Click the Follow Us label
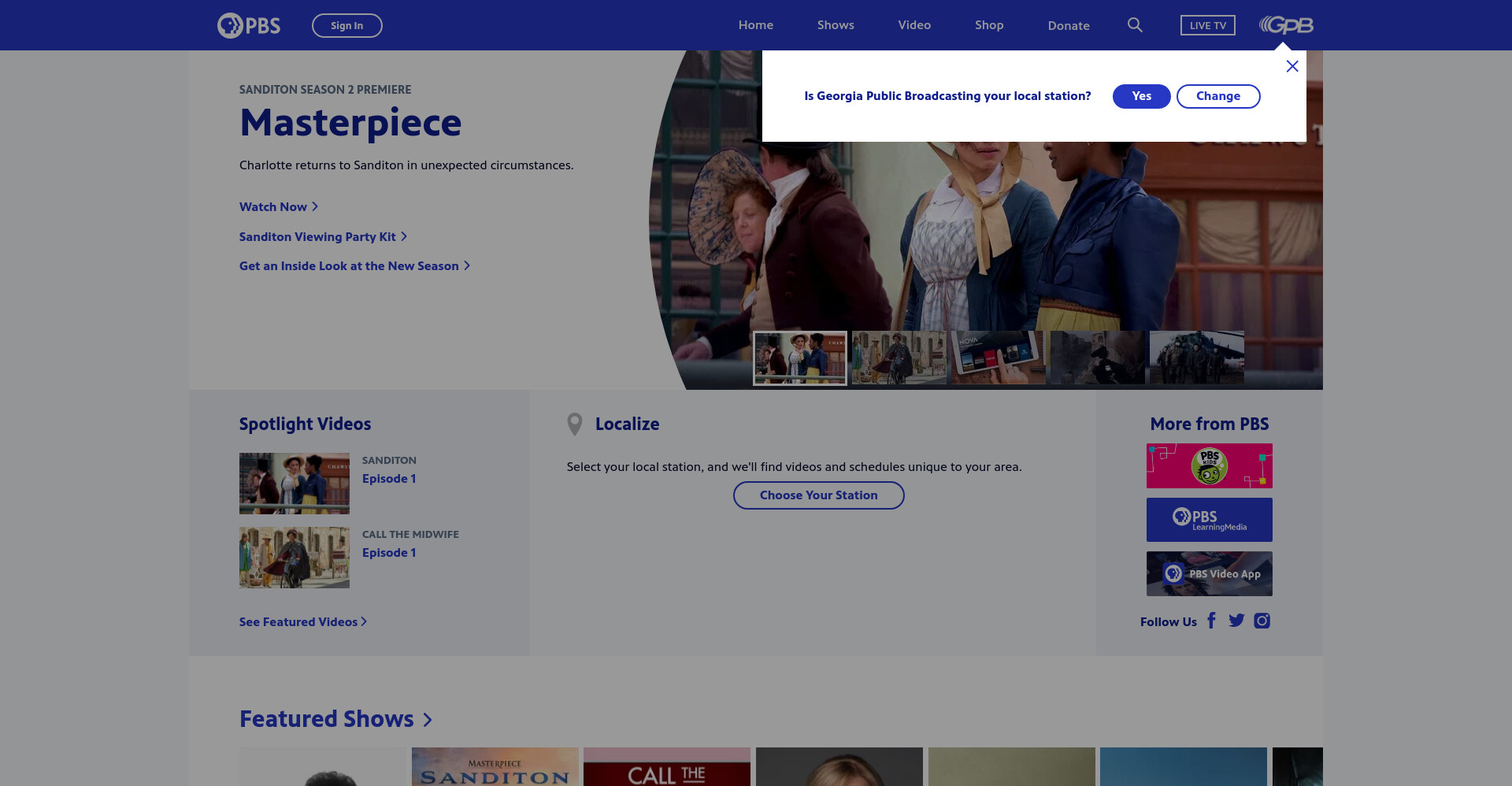The image size is (1512, 786). click(x=1169, y=622)
